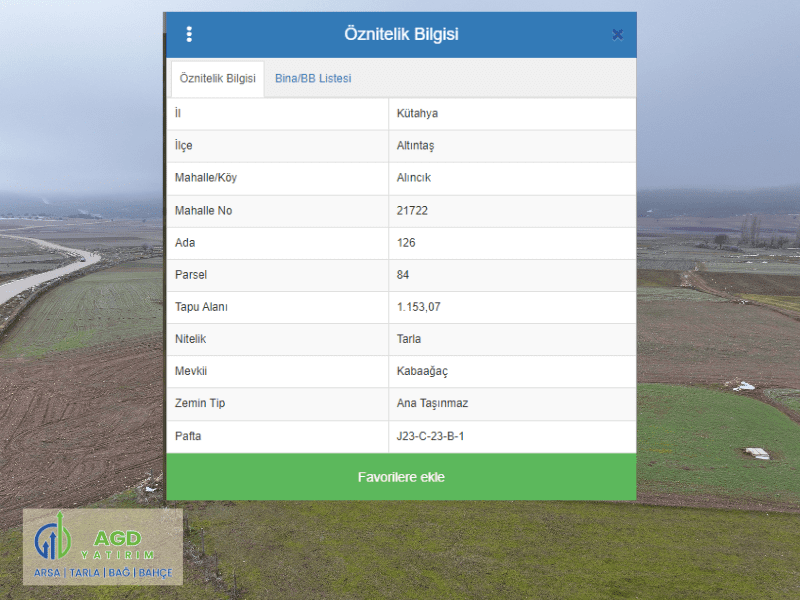Click the Zemin Tip row label

(200, 404)
